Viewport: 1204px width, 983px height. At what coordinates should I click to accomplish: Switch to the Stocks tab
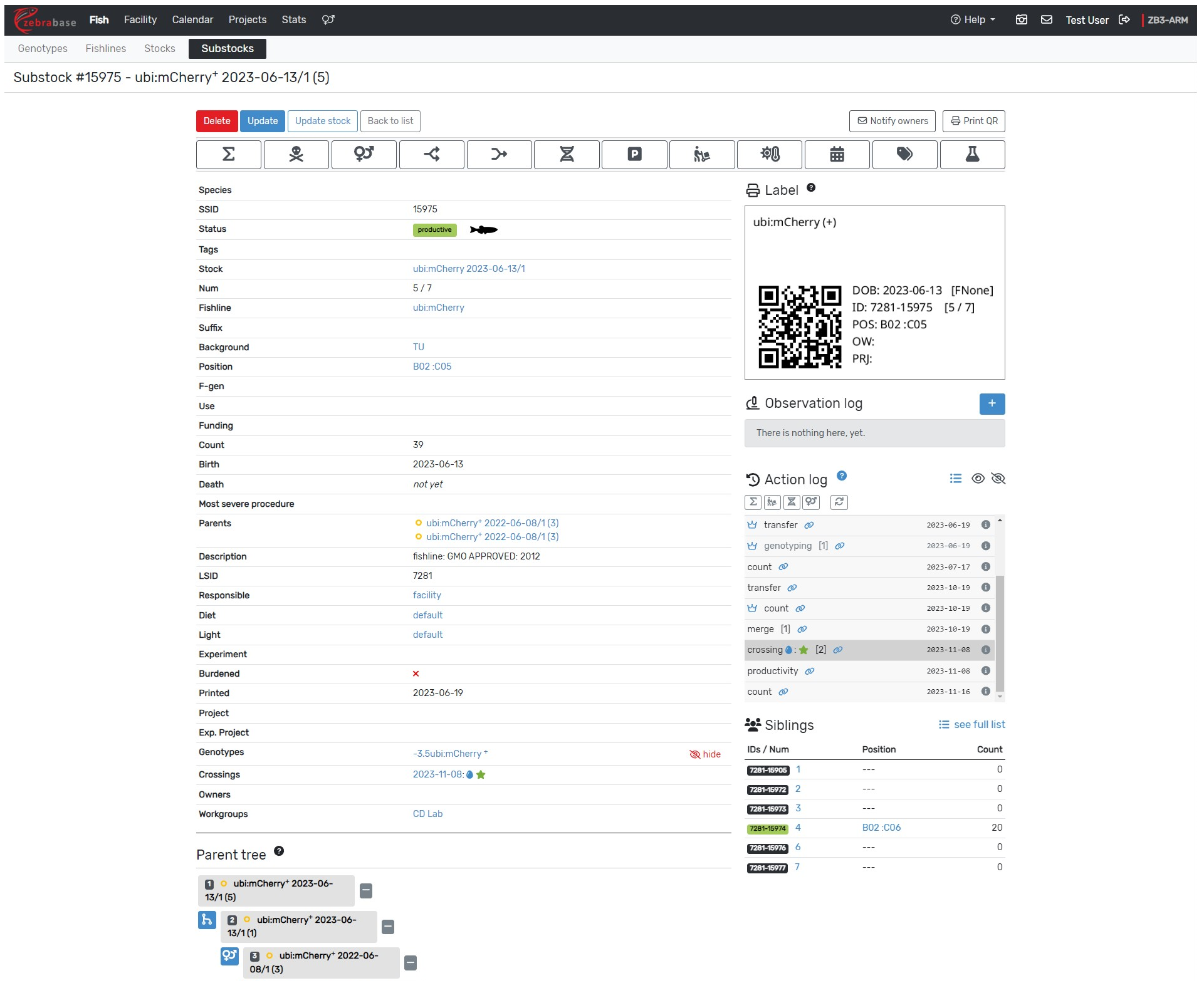159,49
